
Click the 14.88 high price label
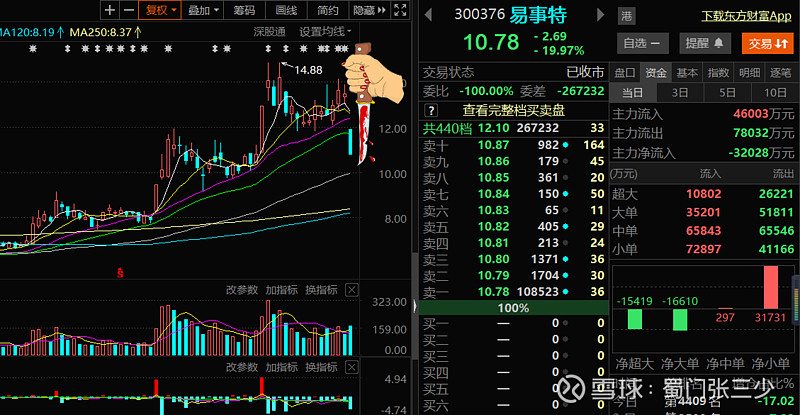point(308,70)
